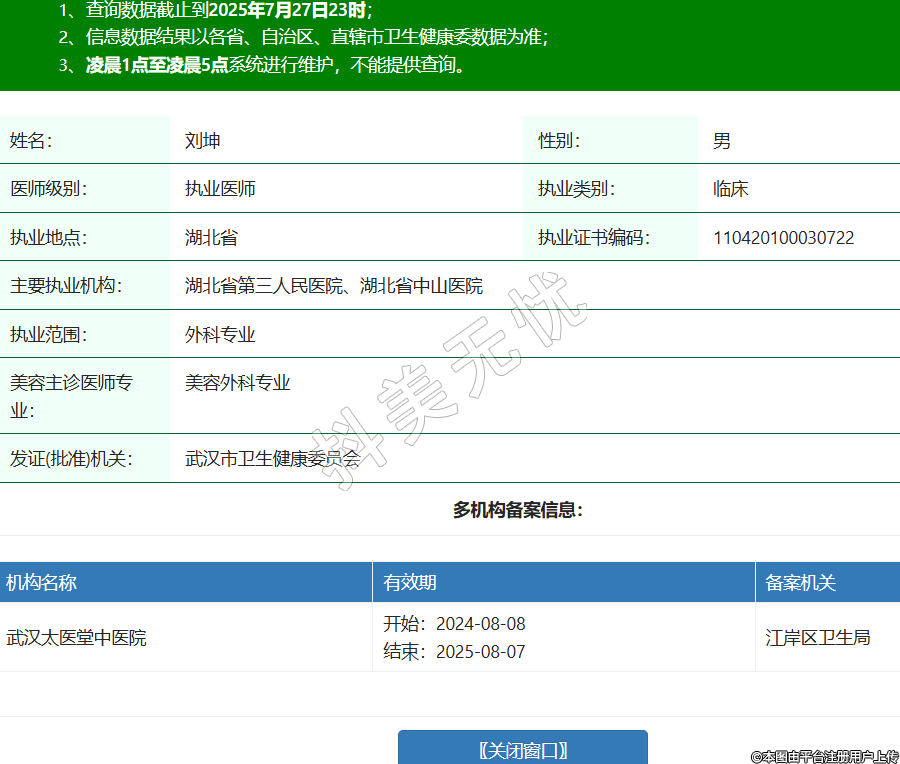Click the 有效期 column header
Screen dimensions: 900x764
(410, 583)
